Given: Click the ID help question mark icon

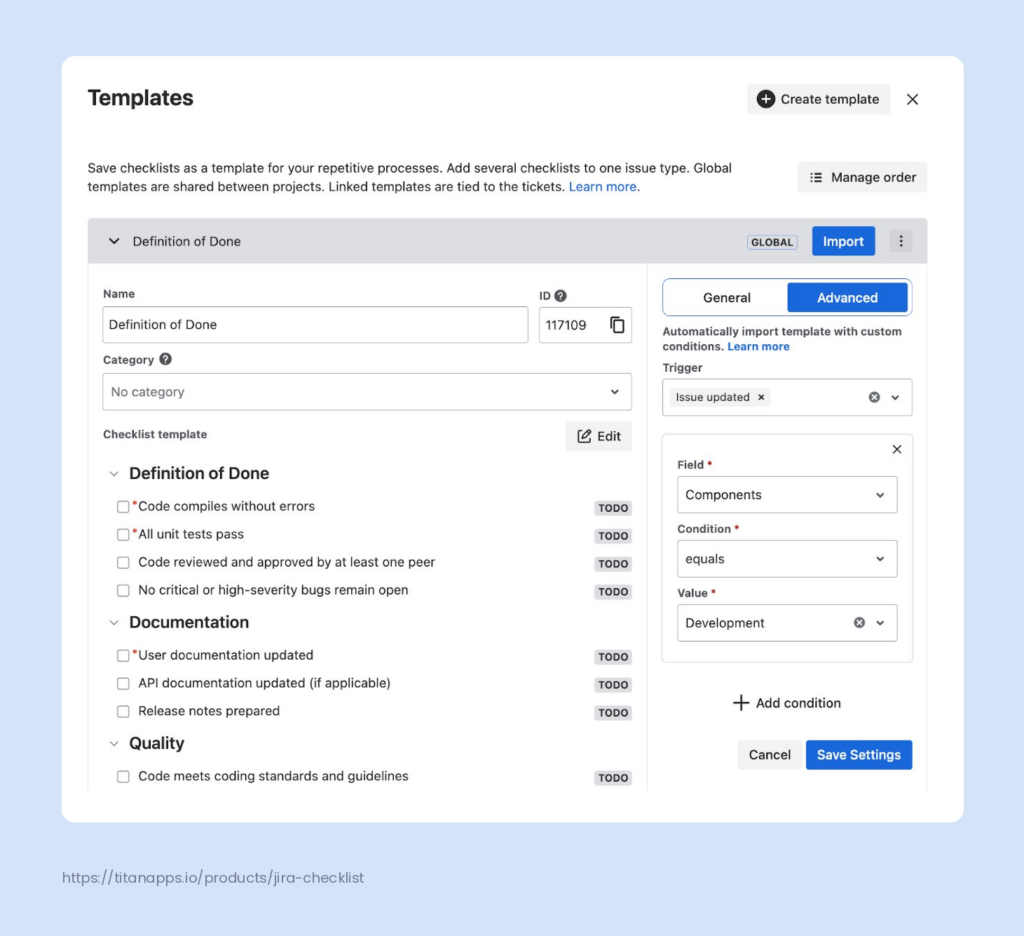Looking at the screenshot, I should (x=561, y=296).
